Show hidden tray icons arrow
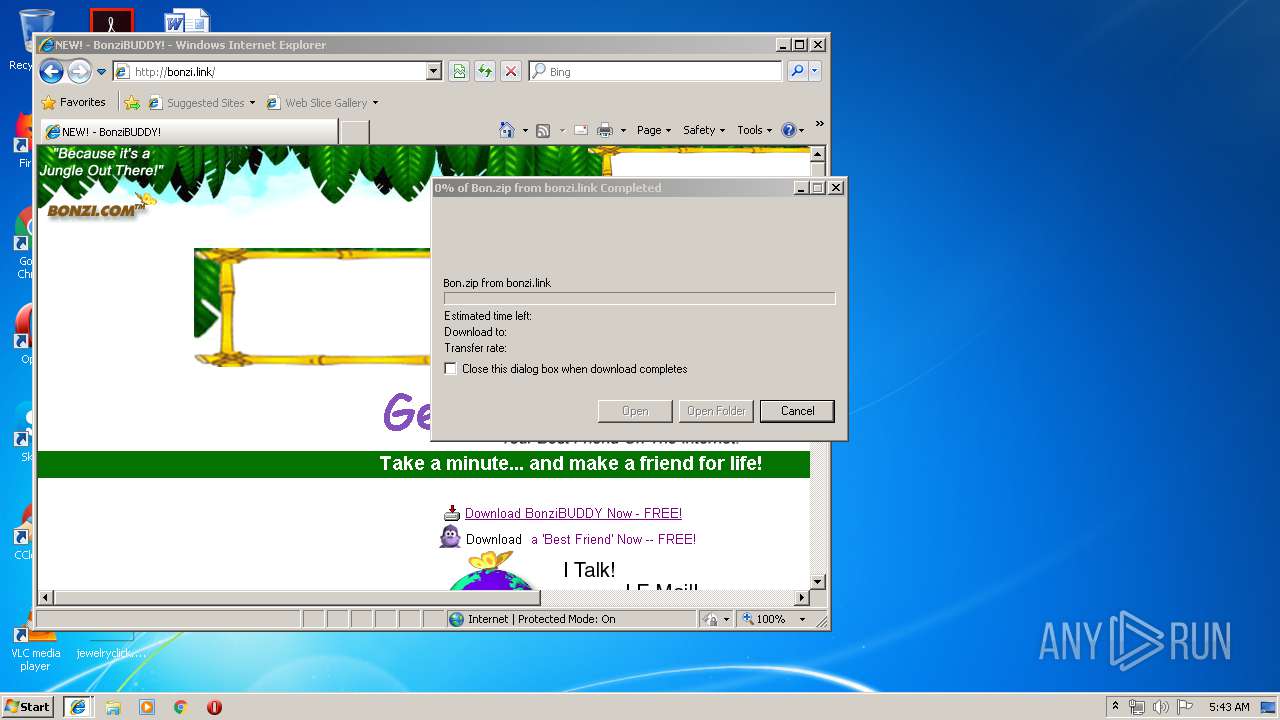The image size is (1280, 720). tap(1115, 706)
